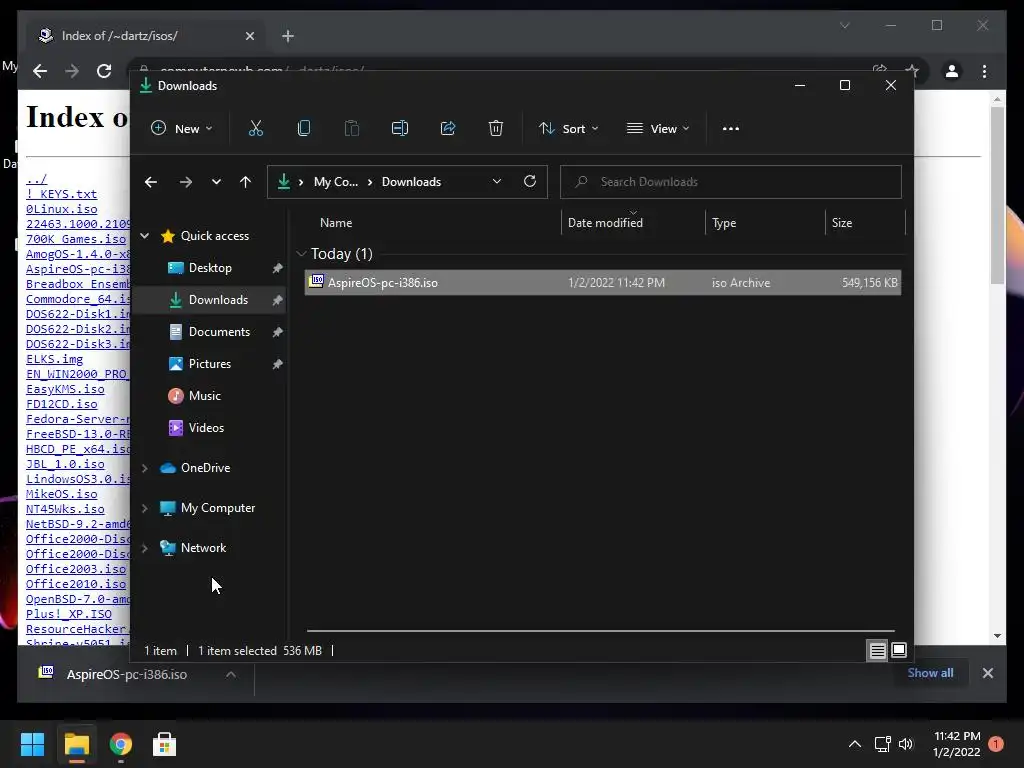The image size is (1024, 768).
Task: Select Documents in navigation pane
Action: (x=219, y=332)
